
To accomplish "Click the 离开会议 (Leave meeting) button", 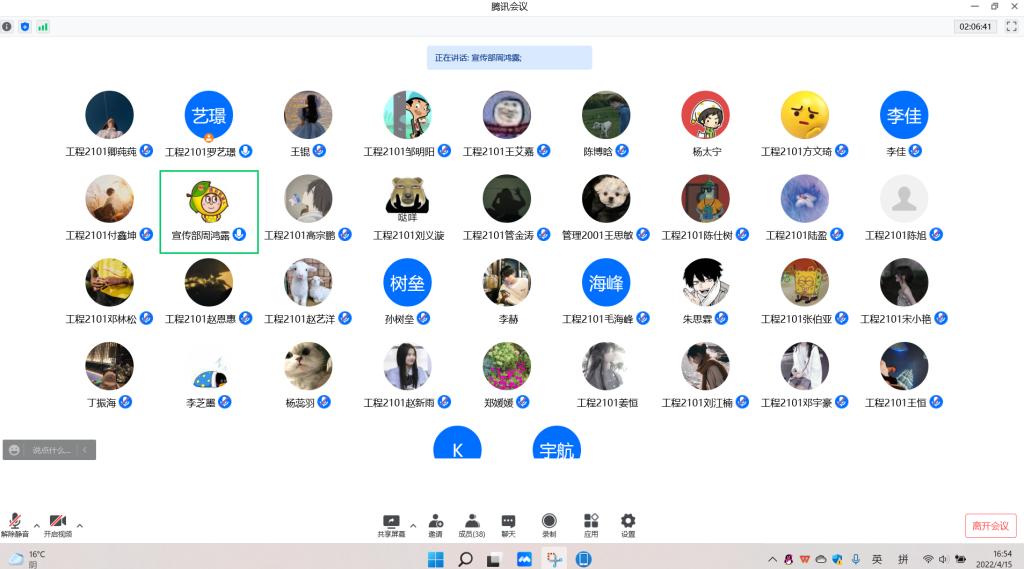I will click(990, 526).
